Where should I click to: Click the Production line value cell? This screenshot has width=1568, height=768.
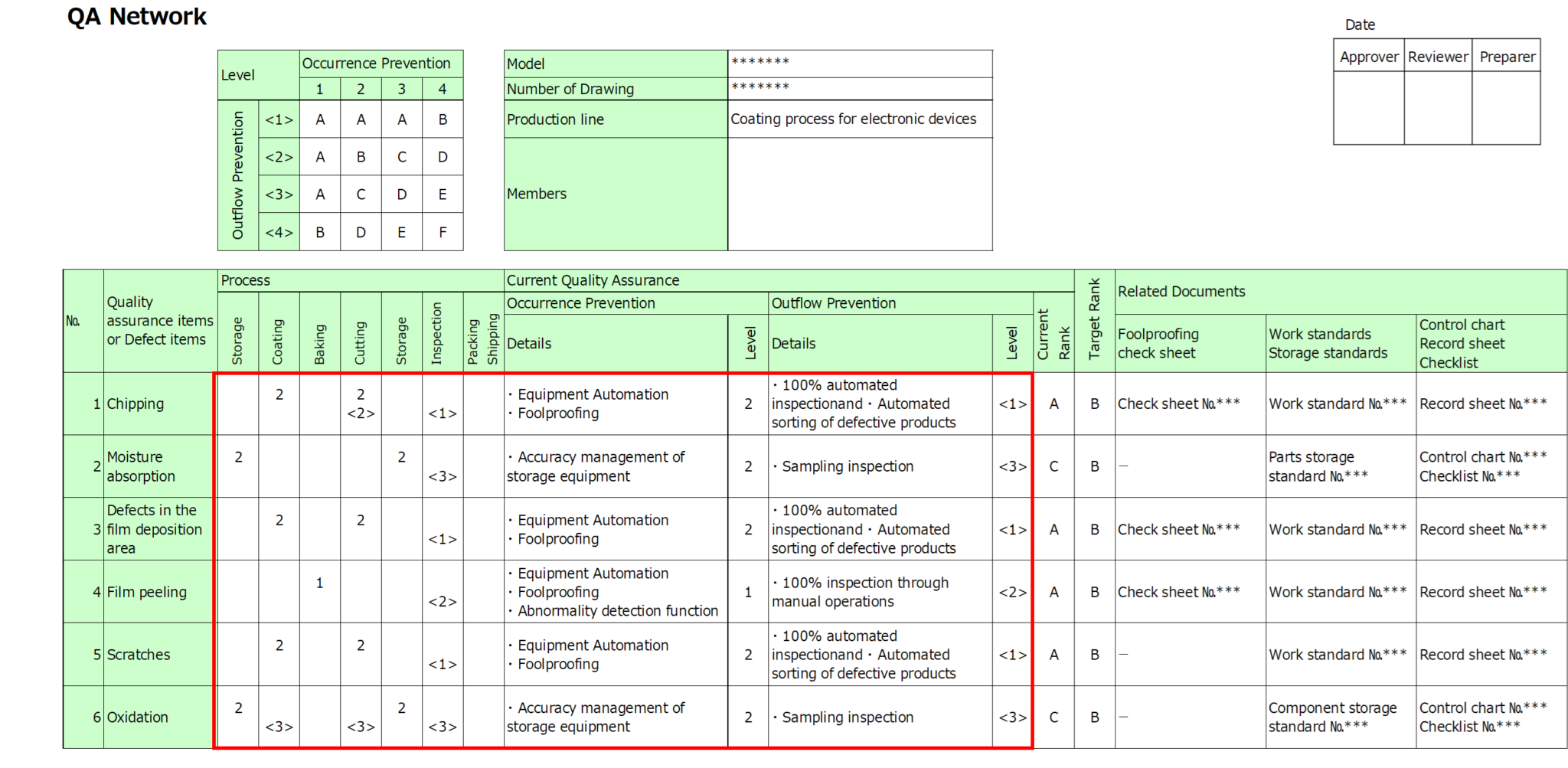pyautogui.click(x=860, y=119)
